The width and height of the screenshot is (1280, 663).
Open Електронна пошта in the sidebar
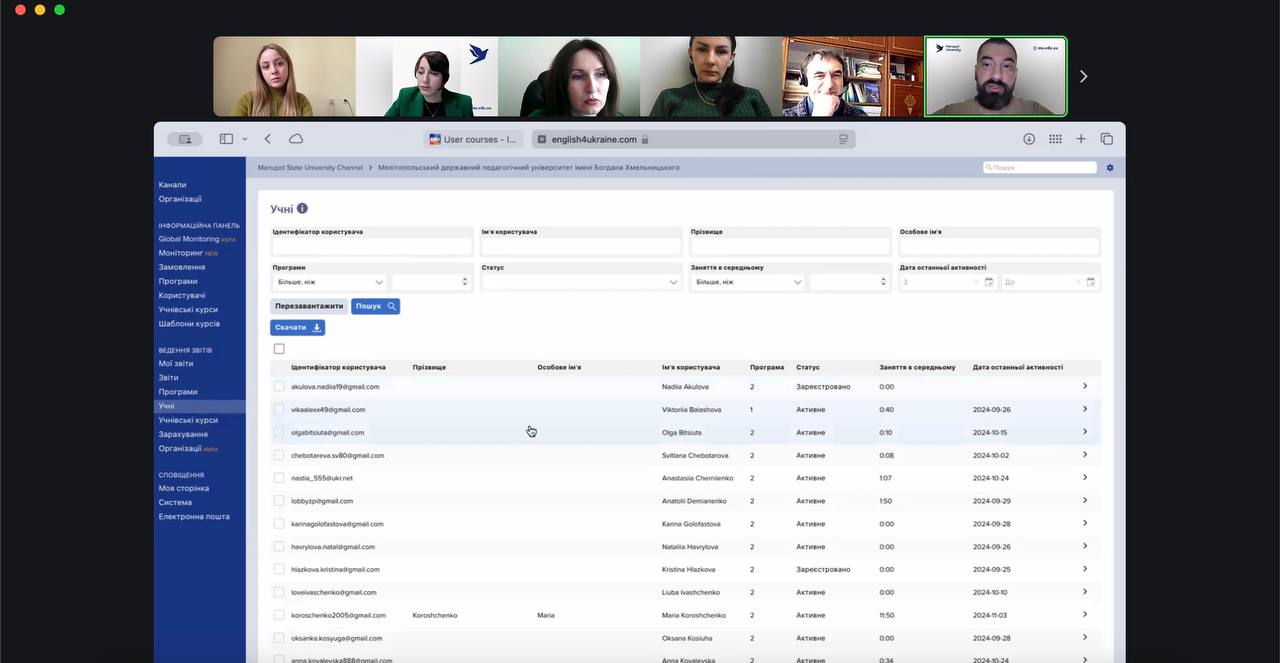194,516
